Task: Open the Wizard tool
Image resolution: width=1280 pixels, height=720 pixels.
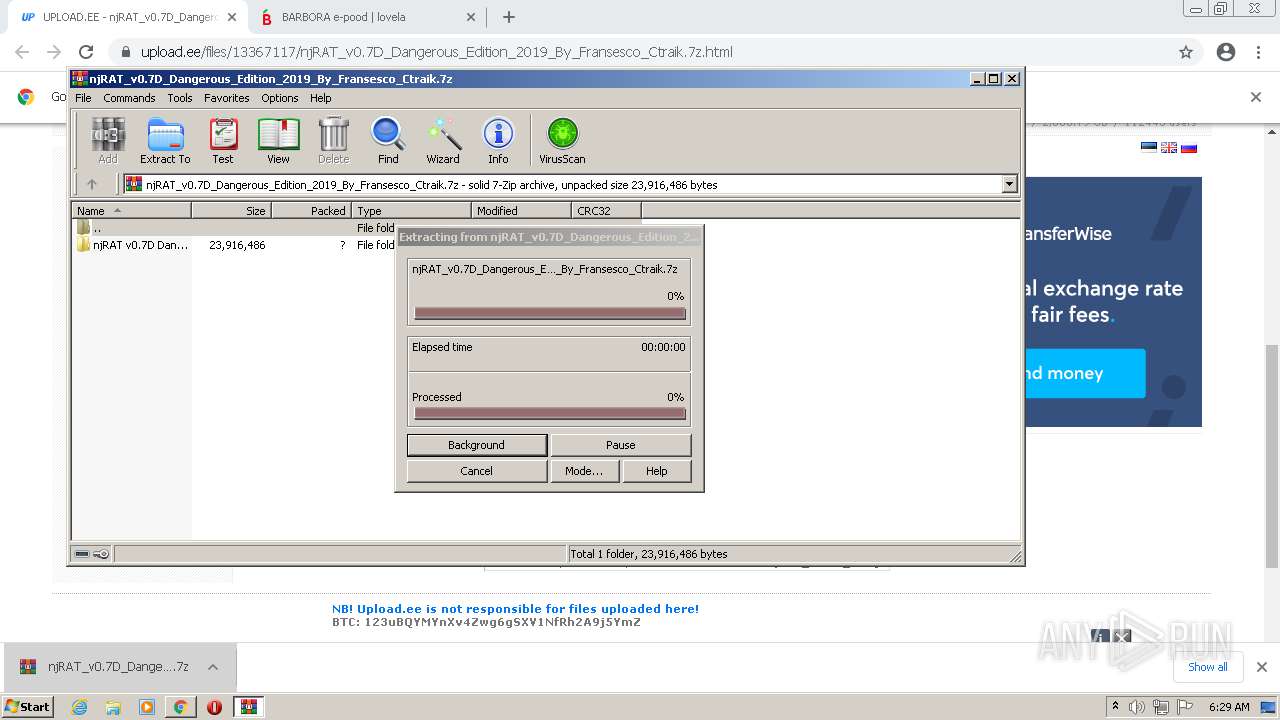Action: click(x=443, y=140)
